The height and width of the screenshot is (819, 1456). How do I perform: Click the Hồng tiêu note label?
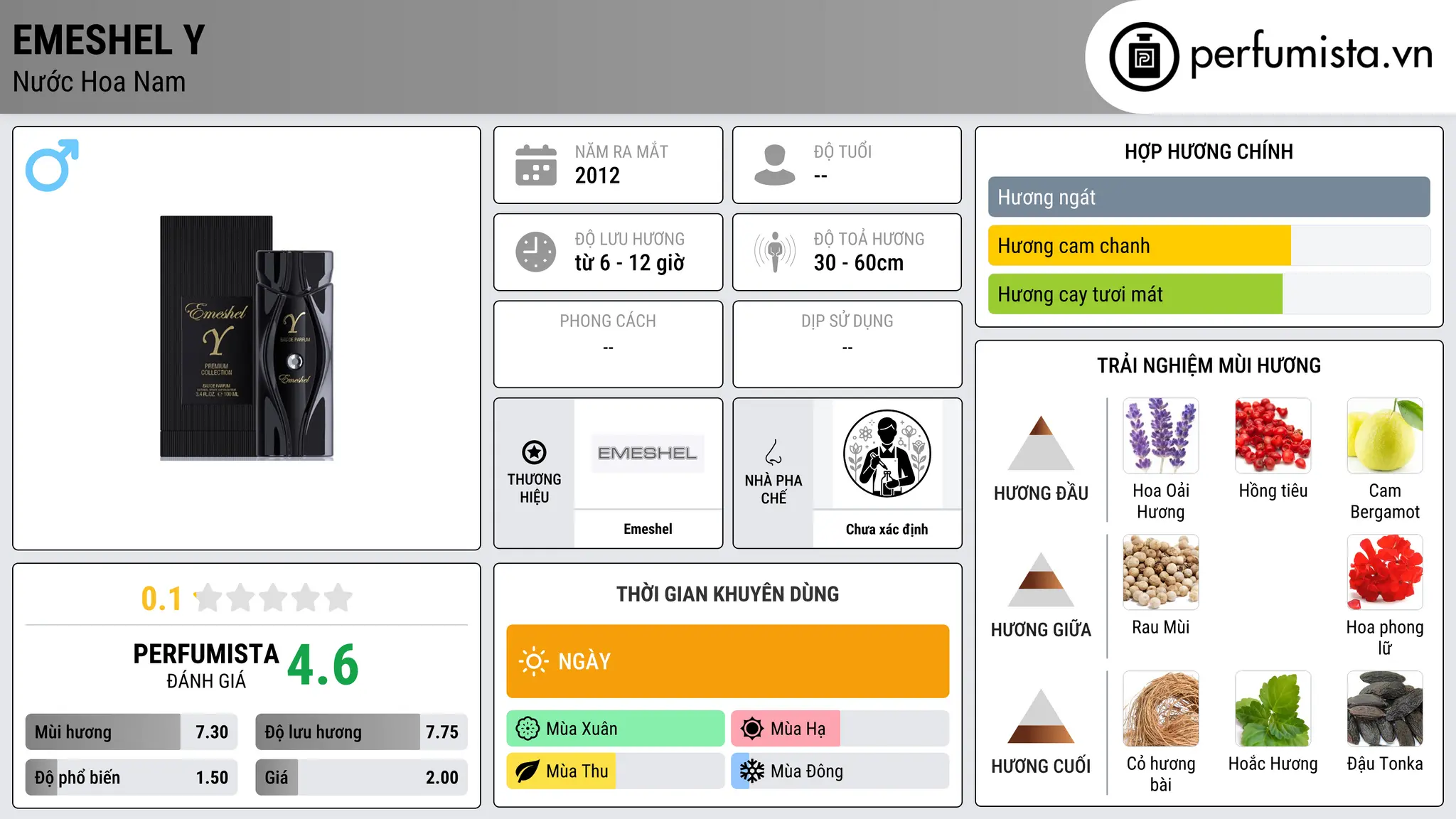coord(1273,491)
